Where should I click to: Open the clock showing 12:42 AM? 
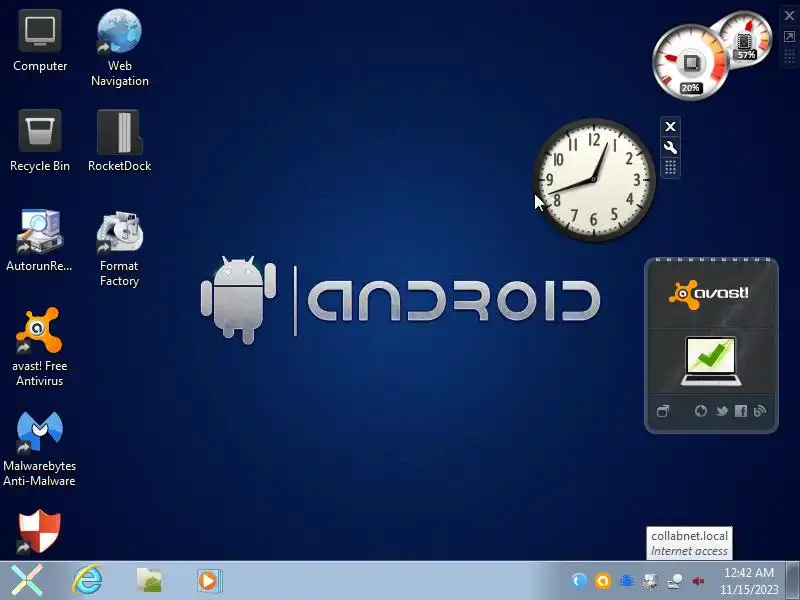tap(749, 581)
